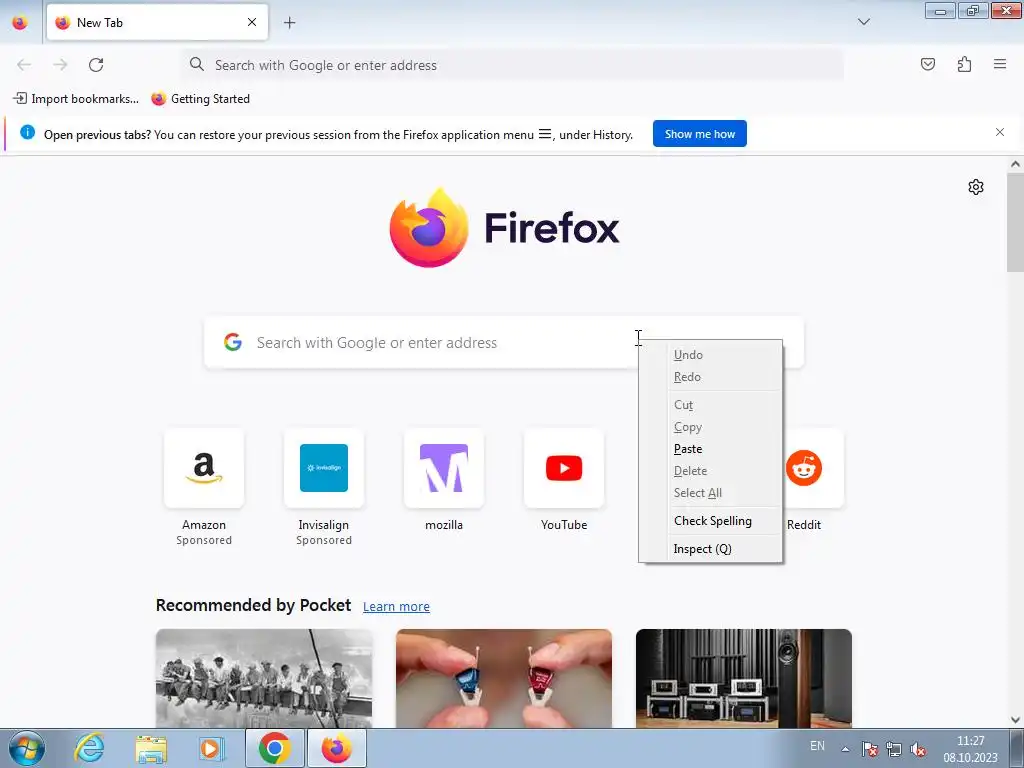
Task: Reload the current page
Action: click(x=96, y=65)
